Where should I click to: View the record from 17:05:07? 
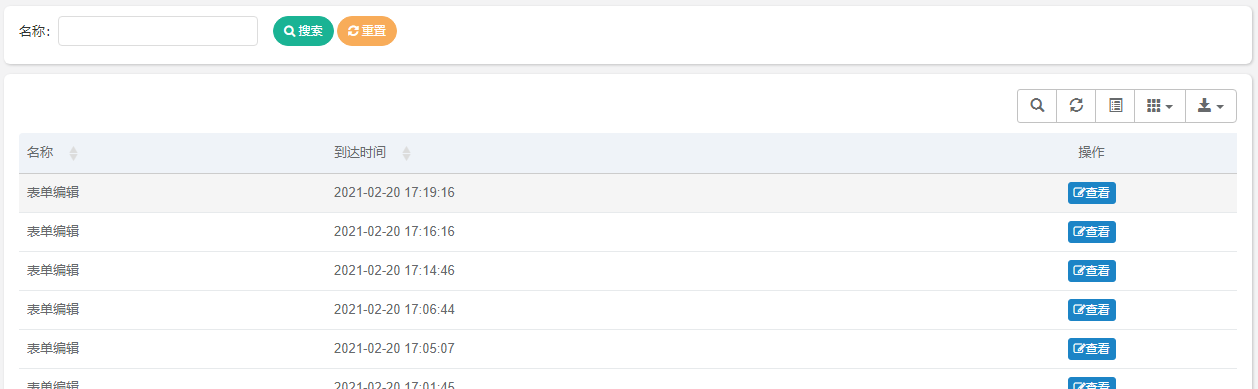pos(1091,349)
